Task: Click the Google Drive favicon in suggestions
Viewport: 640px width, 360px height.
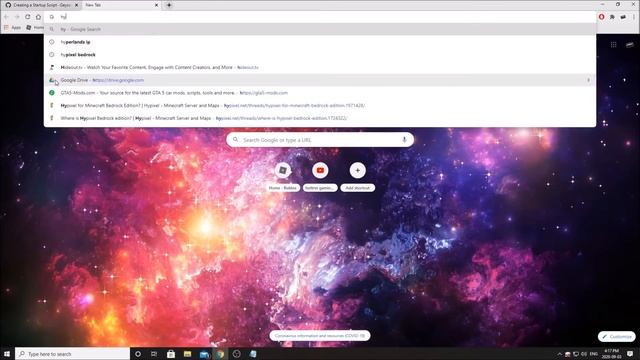Action: click(x=52, y=80)
